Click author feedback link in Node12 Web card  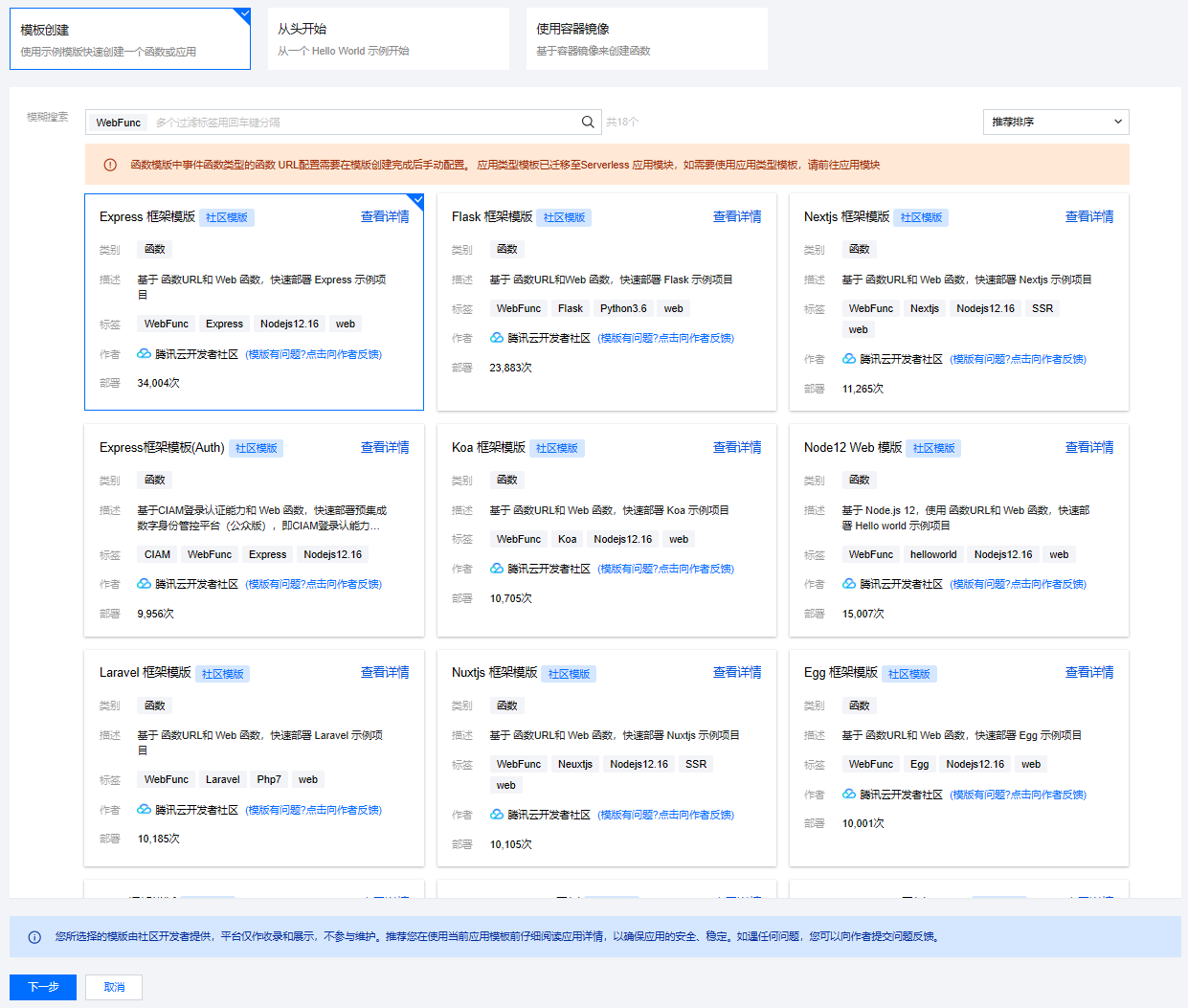coord(1019,584)
